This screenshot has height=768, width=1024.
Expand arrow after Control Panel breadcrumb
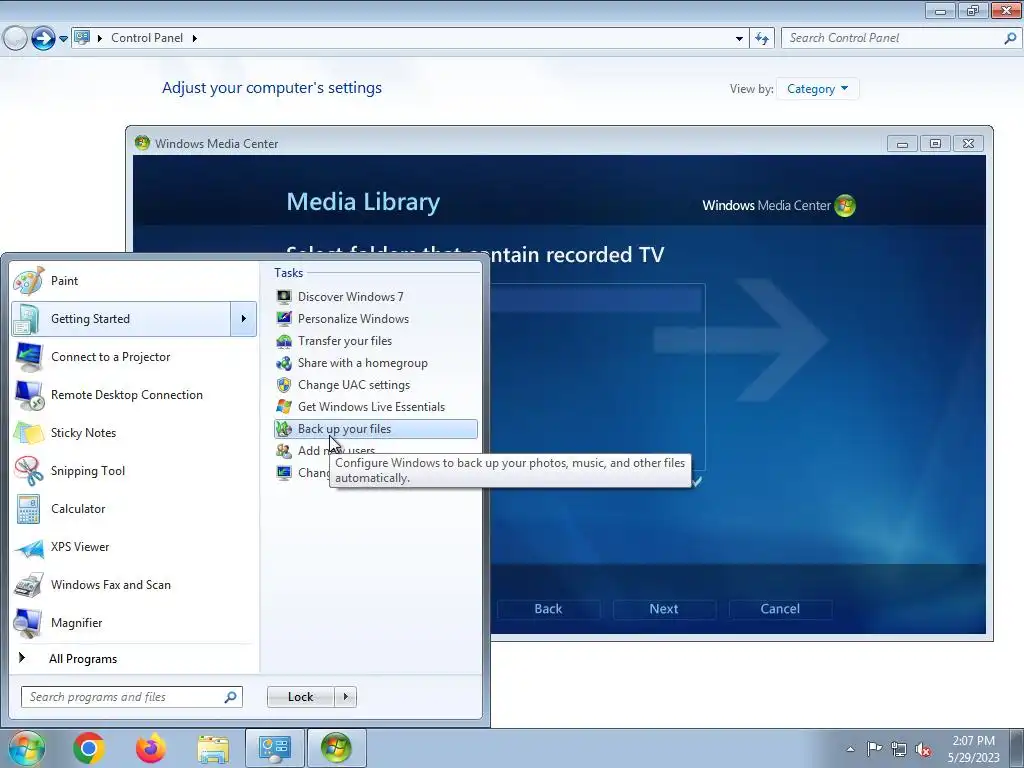click(195, 38)
